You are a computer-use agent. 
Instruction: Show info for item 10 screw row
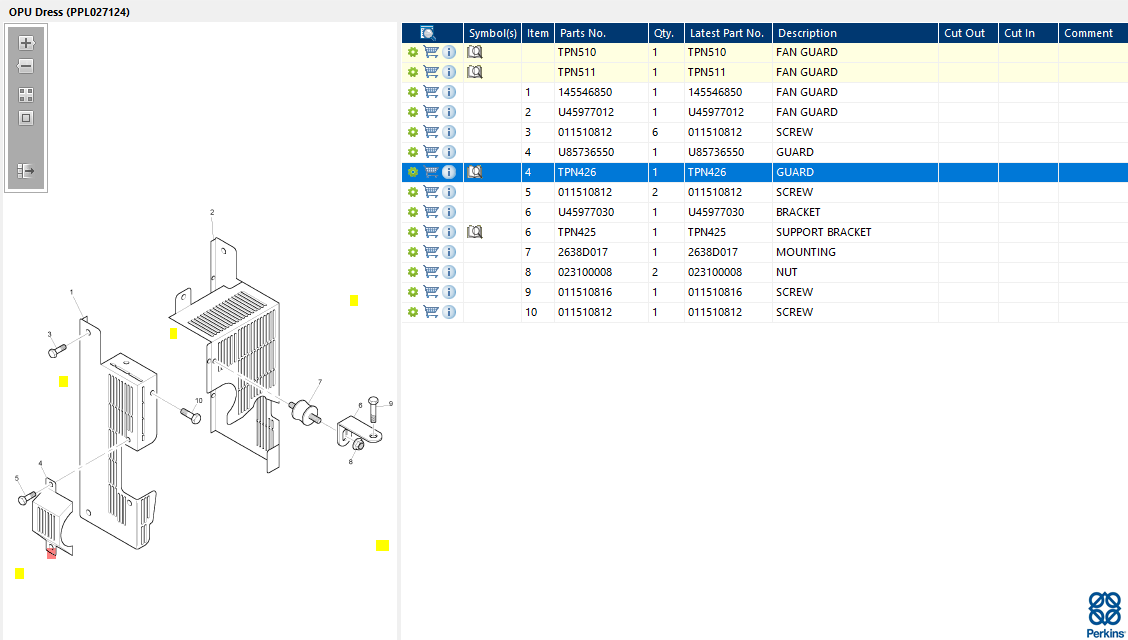pyautogui.click(x=449, y=312)
